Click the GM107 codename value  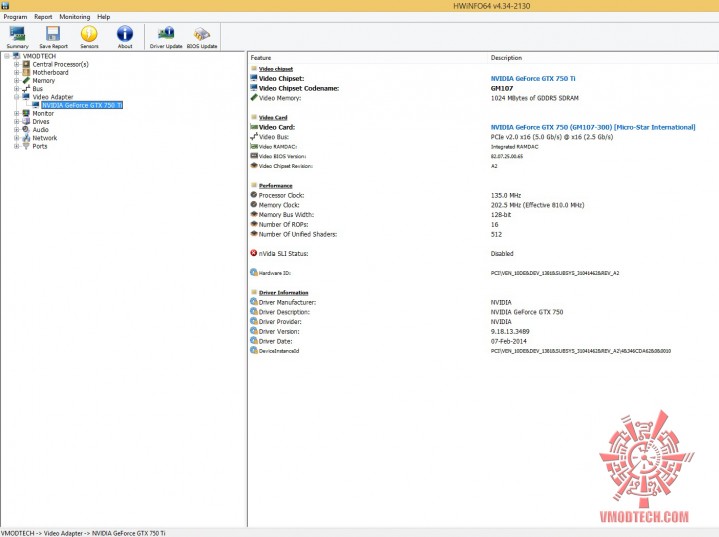(x=502, y=88)
